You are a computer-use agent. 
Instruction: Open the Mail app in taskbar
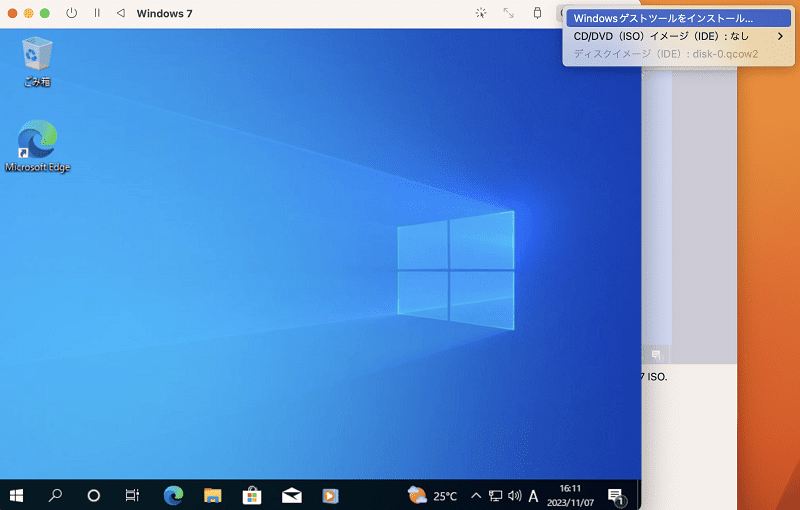click(291, 495)
